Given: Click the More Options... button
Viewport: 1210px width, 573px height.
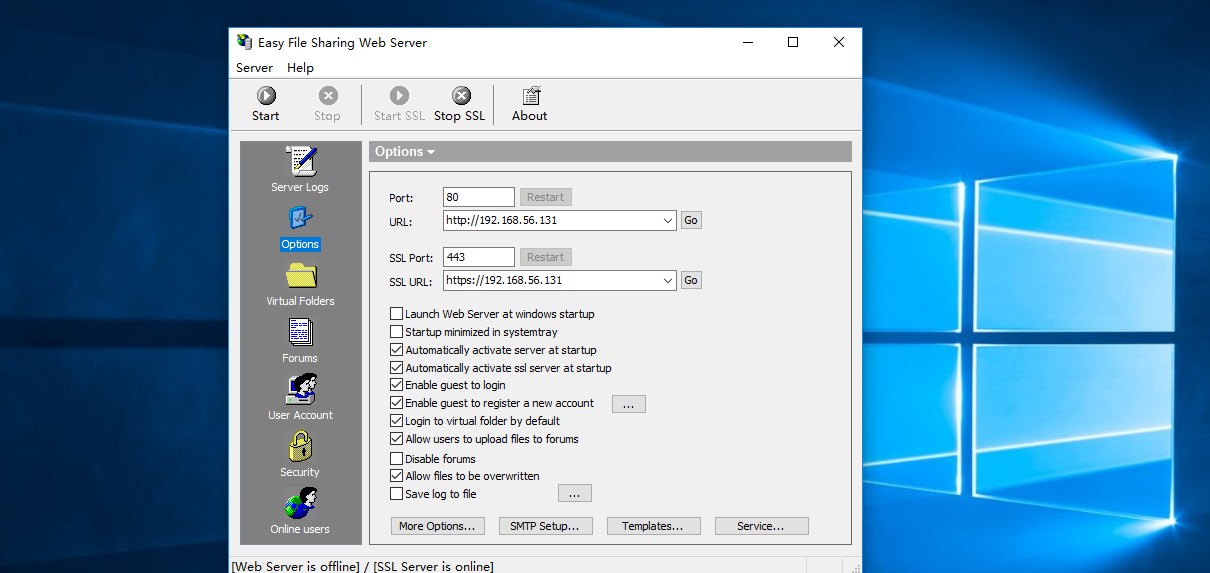Looking at the screenshot, I should (438, 526).
